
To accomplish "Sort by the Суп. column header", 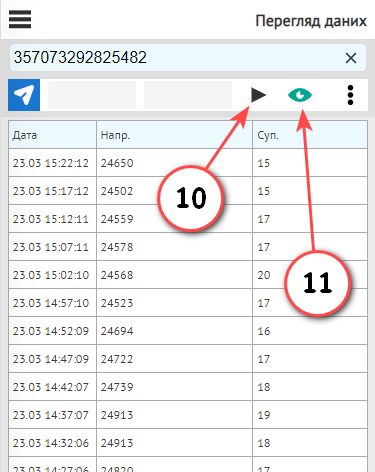I will [310, 135].
